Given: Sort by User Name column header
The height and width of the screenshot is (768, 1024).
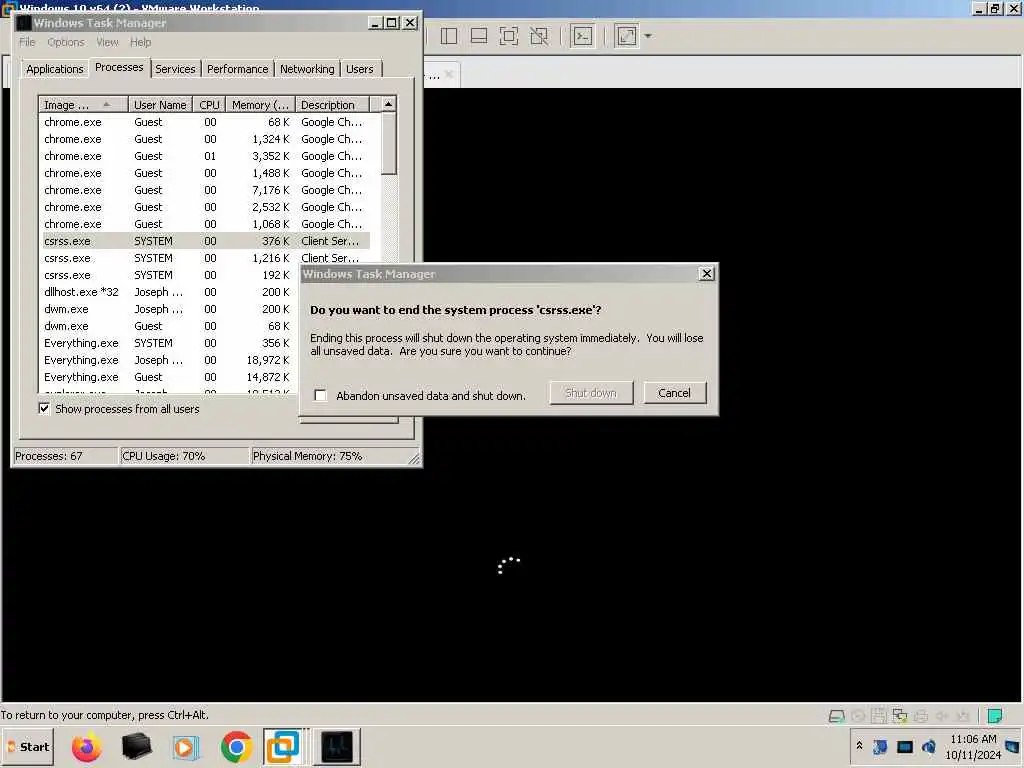Looking at the screenshot, I should click(x=160, y=104).
